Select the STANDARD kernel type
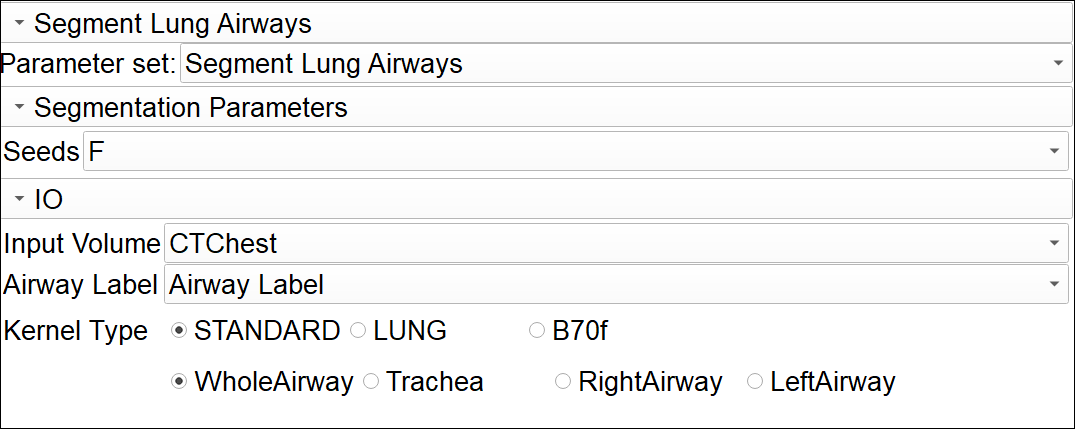Image resolution: width=1075 pixels, height=429 pixels. pyautogui.click(x=180, y=331)
